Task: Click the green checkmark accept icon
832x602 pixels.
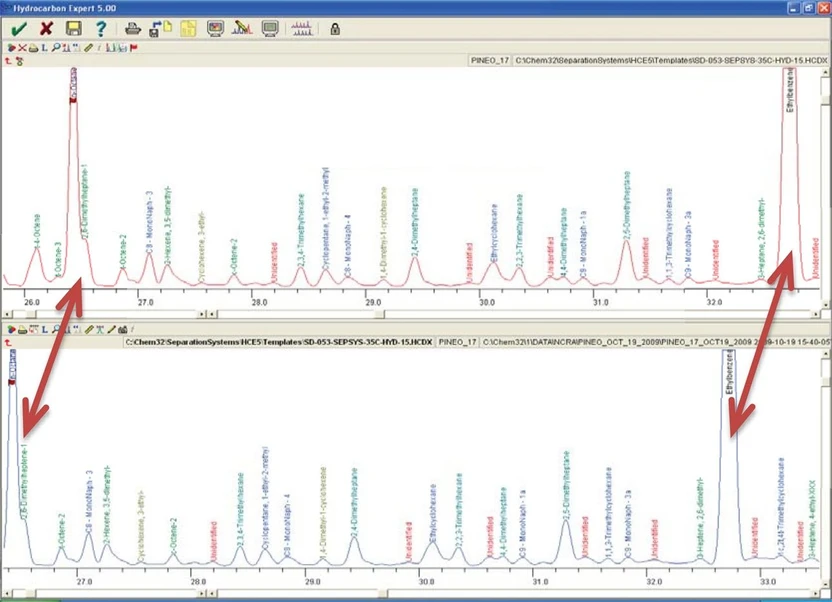Action: click(x=18, y=28)
